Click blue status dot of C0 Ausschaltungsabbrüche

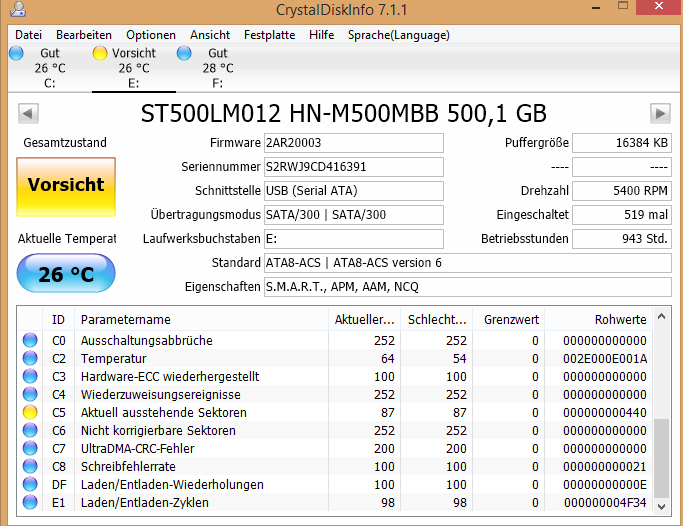(x=30, y=340)
